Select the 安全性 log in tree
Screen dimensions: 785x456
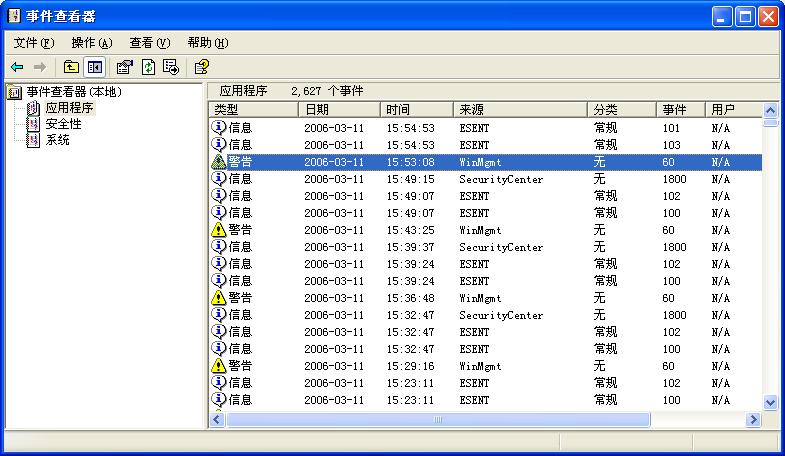pos(63,124)
